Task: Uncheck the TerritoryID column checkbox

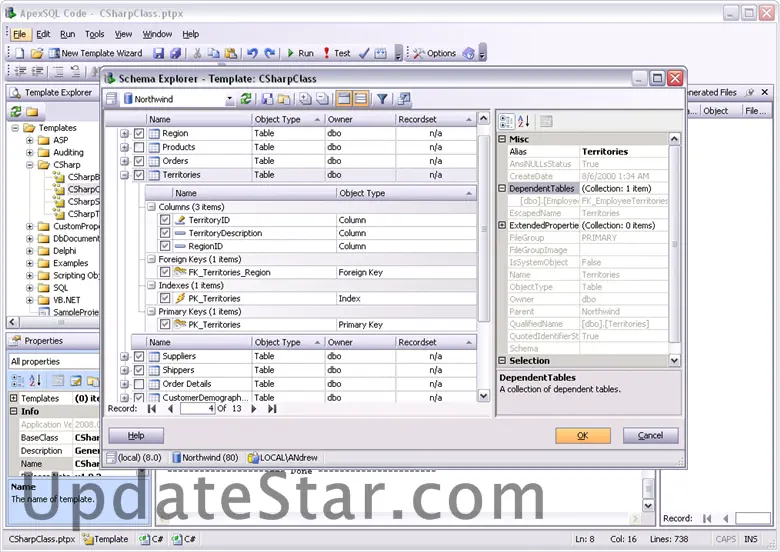Action: (165, 220)
